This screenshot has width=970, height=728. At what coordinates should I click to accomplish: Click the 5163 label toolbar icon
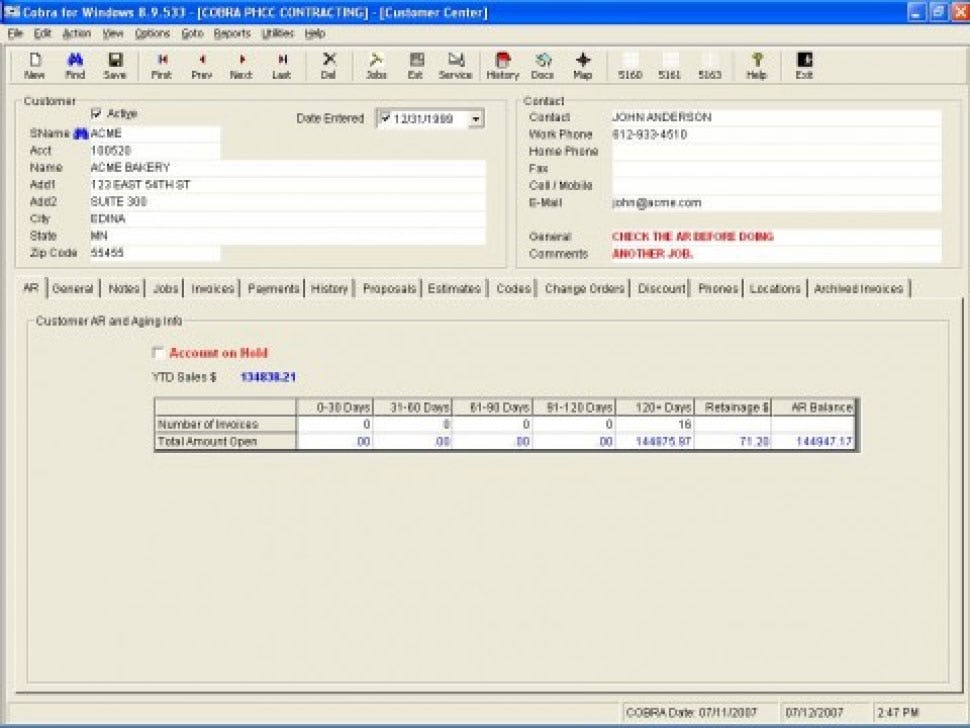point(710,66)
